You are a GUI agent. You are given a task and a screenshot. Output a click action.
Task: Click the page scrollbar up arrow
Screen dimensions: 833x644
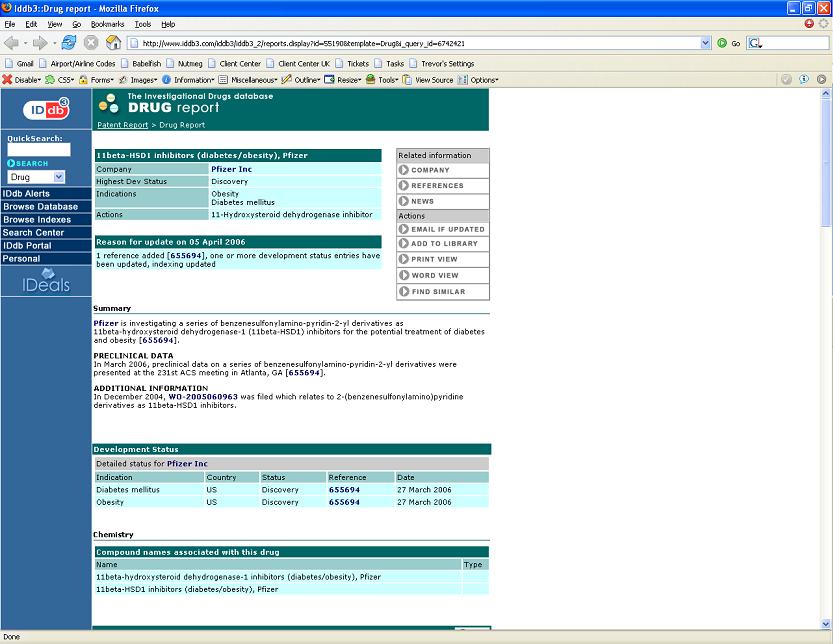click(826, 94)
